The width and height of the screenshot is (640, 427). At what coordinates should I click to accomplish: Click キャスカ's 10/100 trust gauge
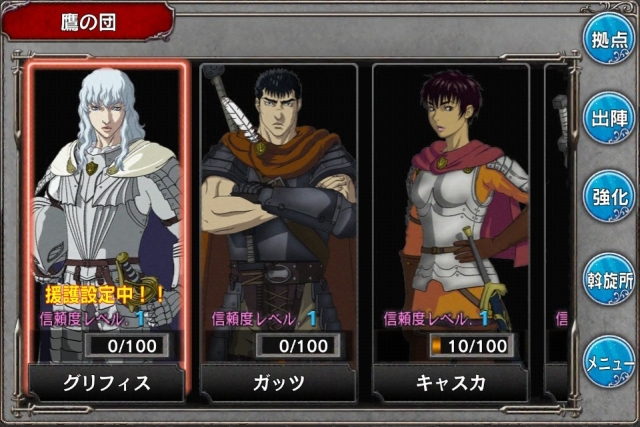pos(471,345)
